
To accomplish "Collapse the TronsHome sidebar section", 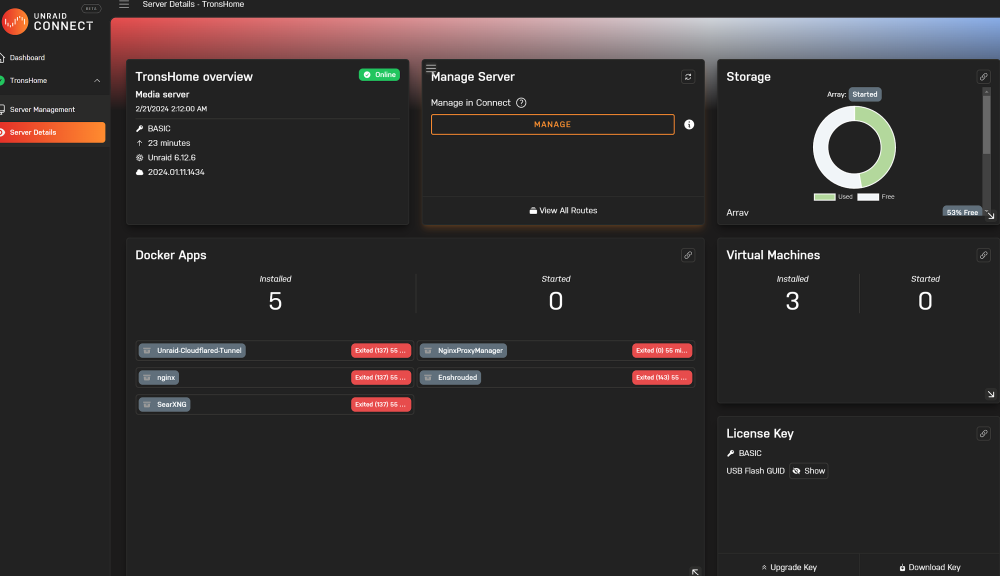I will [97, 80].
